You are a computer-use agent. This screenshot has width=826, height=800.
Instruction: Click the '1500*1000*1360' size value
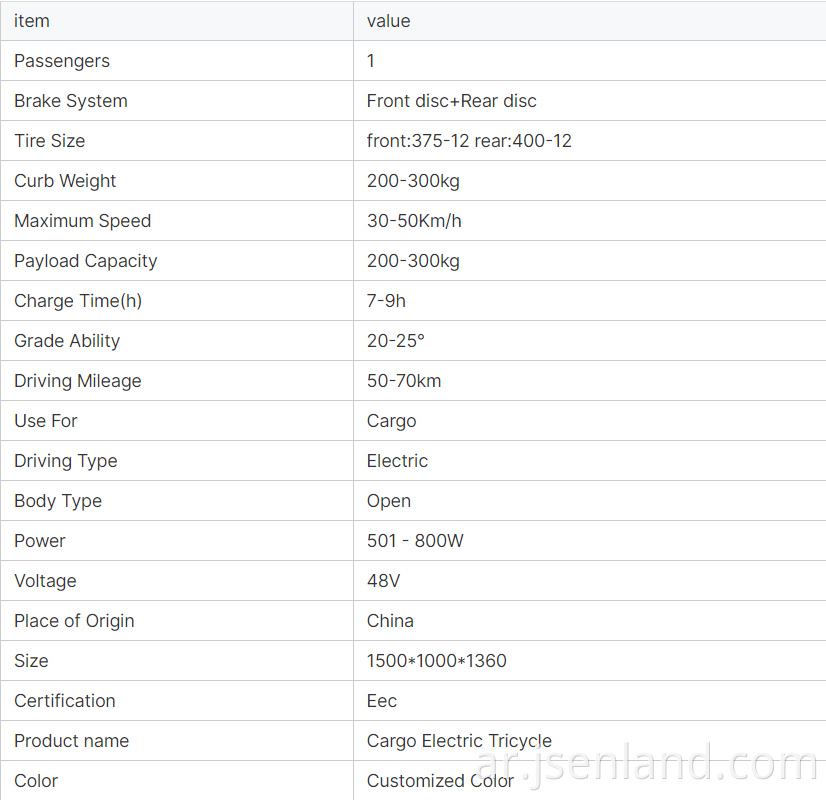pyautogui.click(x=437, y=661)
